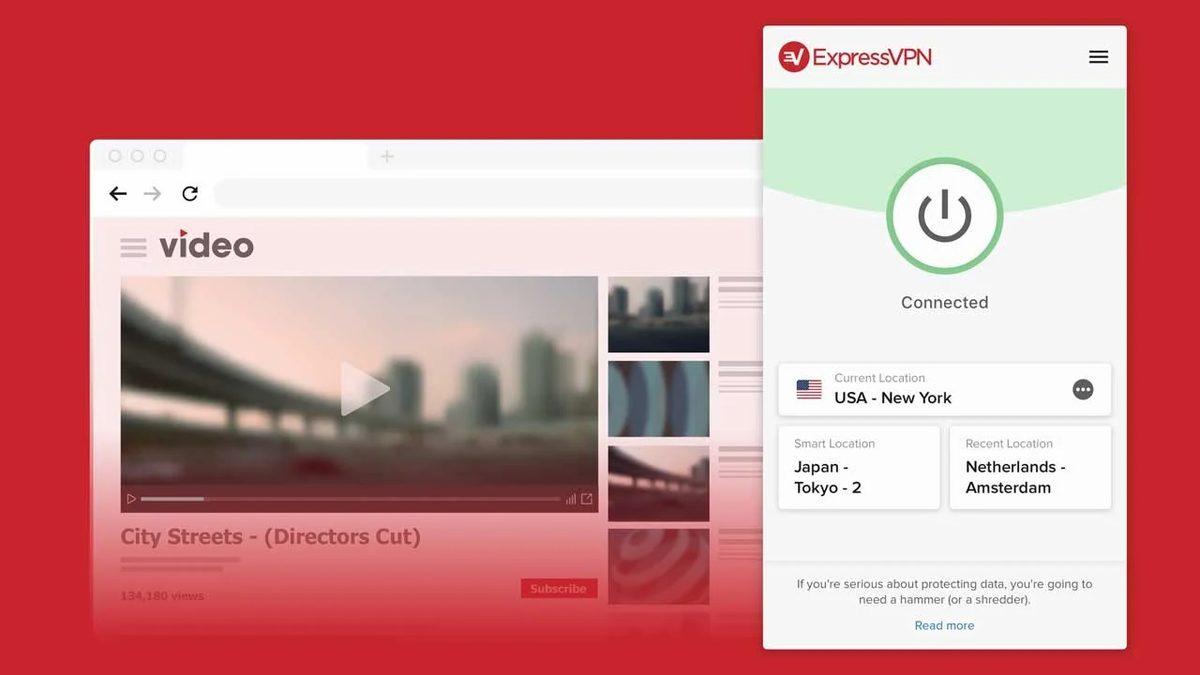Reload the page with refresh icon
Screen dimensions: 1200x675
tap(190, 193)
